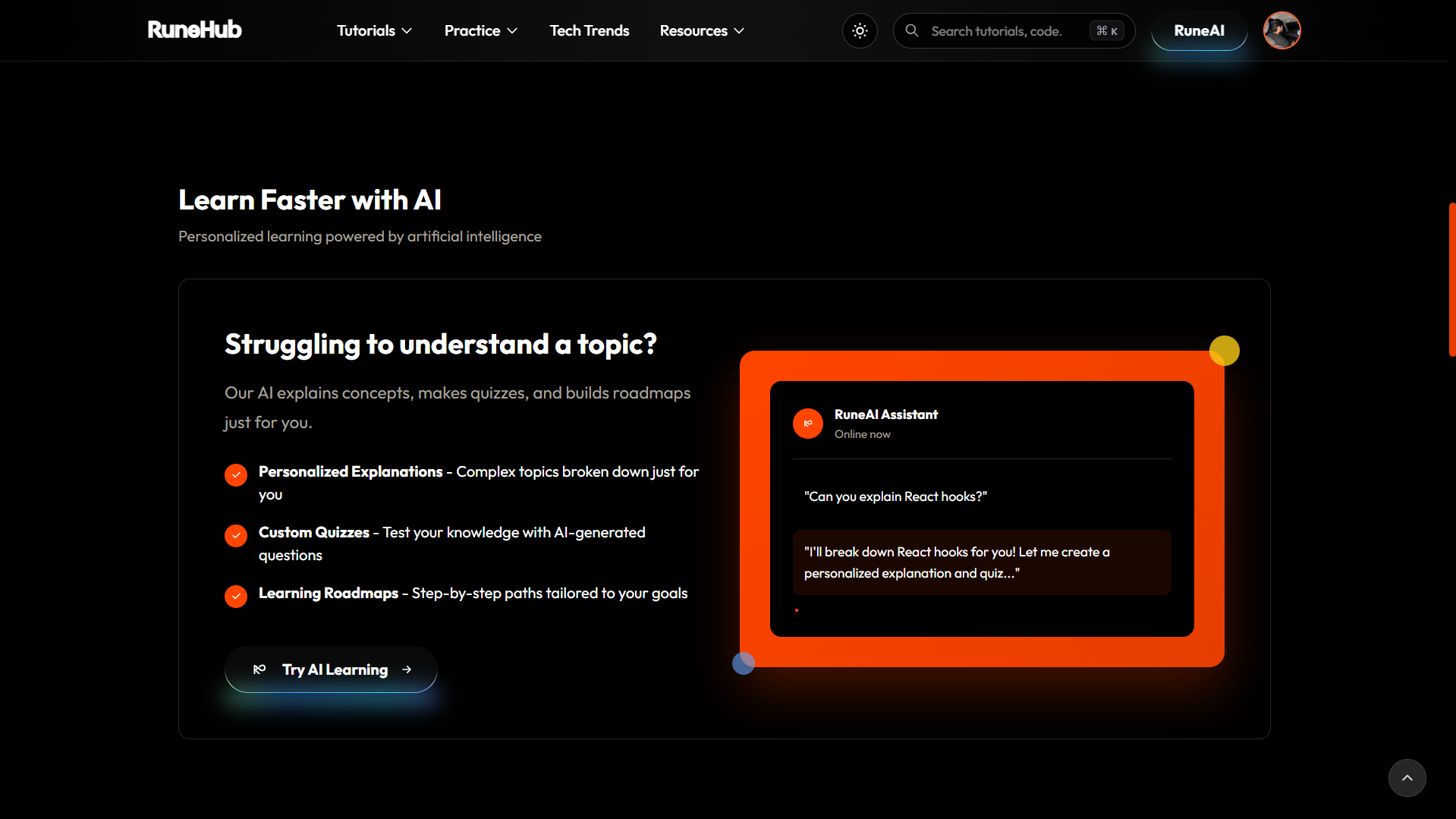
Task: Click the RuneAI Assistant avatar icon
Action: 807,424
